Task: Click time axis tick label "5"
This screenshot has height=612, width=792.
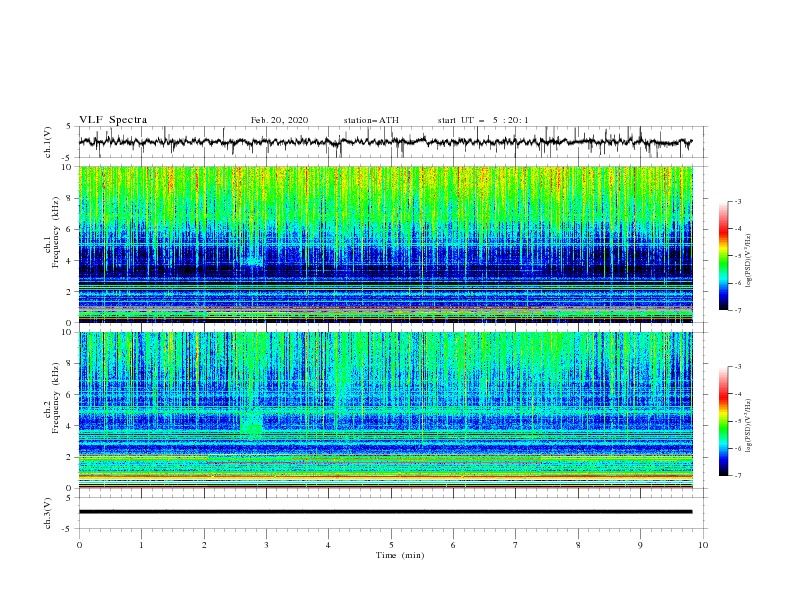Action: click(391, 545)
